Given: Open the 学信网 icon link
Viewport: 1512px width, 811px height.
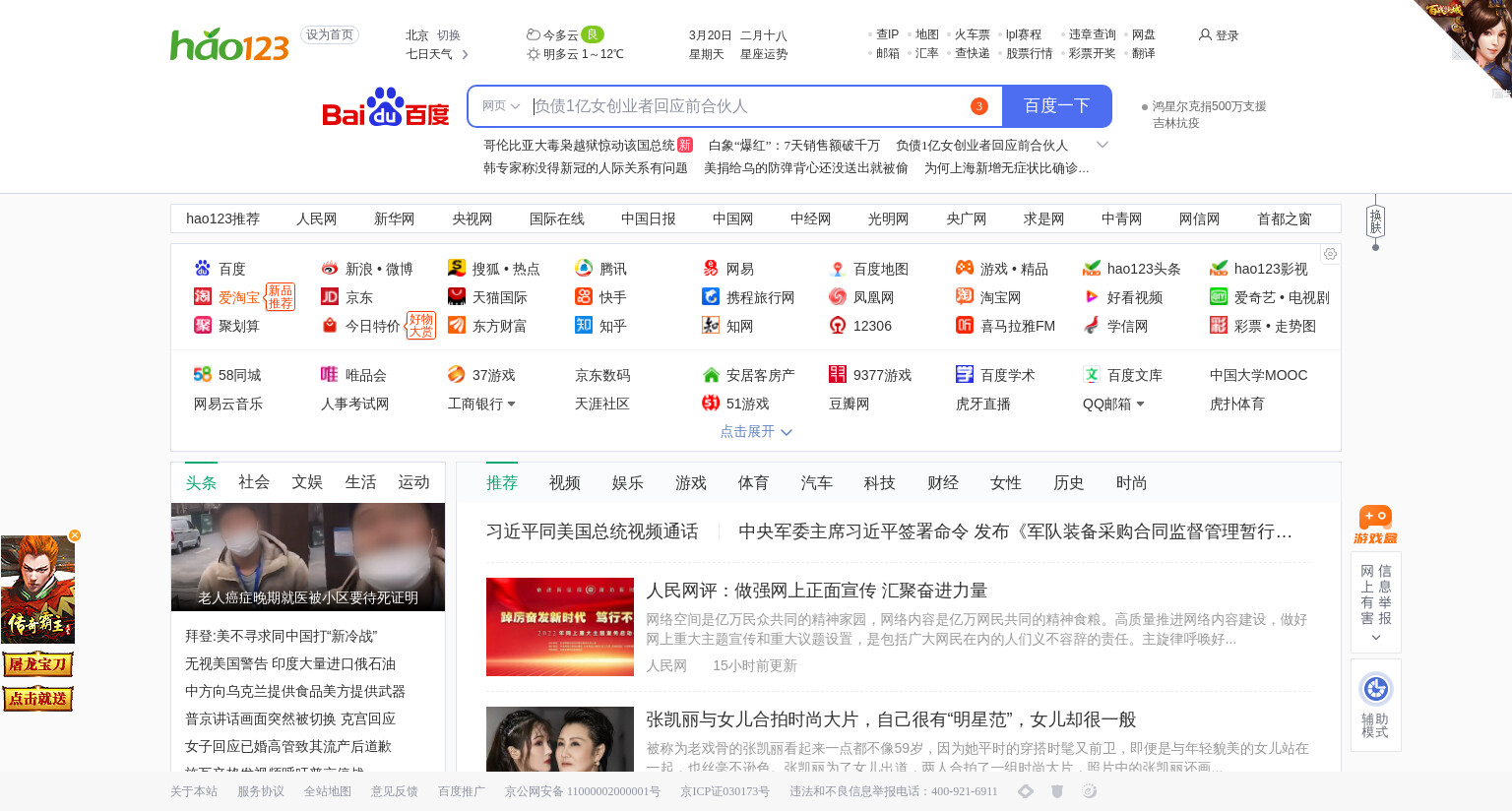Looking at the screenshot, I should click(x=1092, y=325).
